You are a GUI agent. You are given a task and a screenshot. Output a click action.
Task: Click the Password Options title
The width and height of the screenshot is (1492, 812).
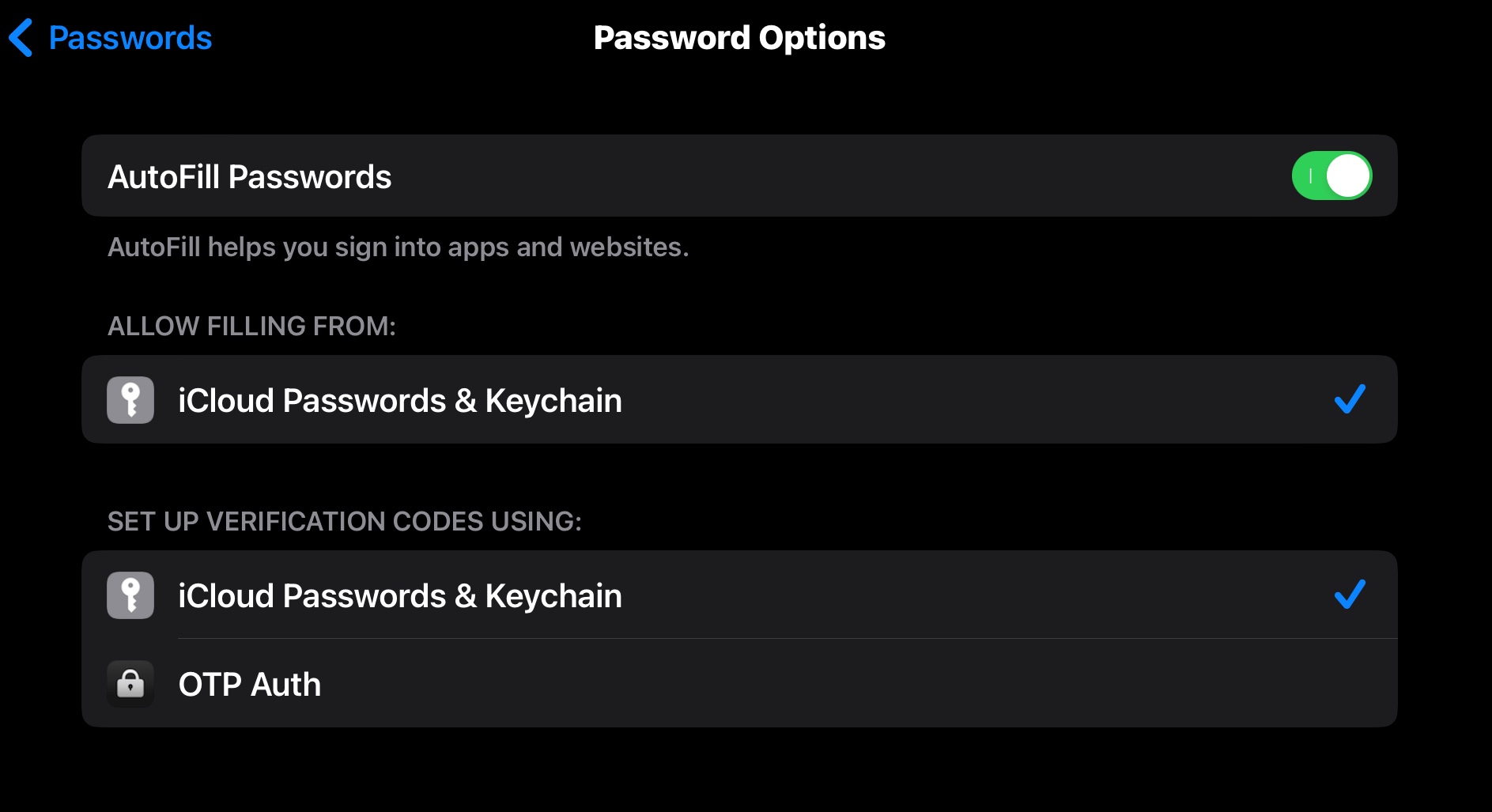click(739, 38)
